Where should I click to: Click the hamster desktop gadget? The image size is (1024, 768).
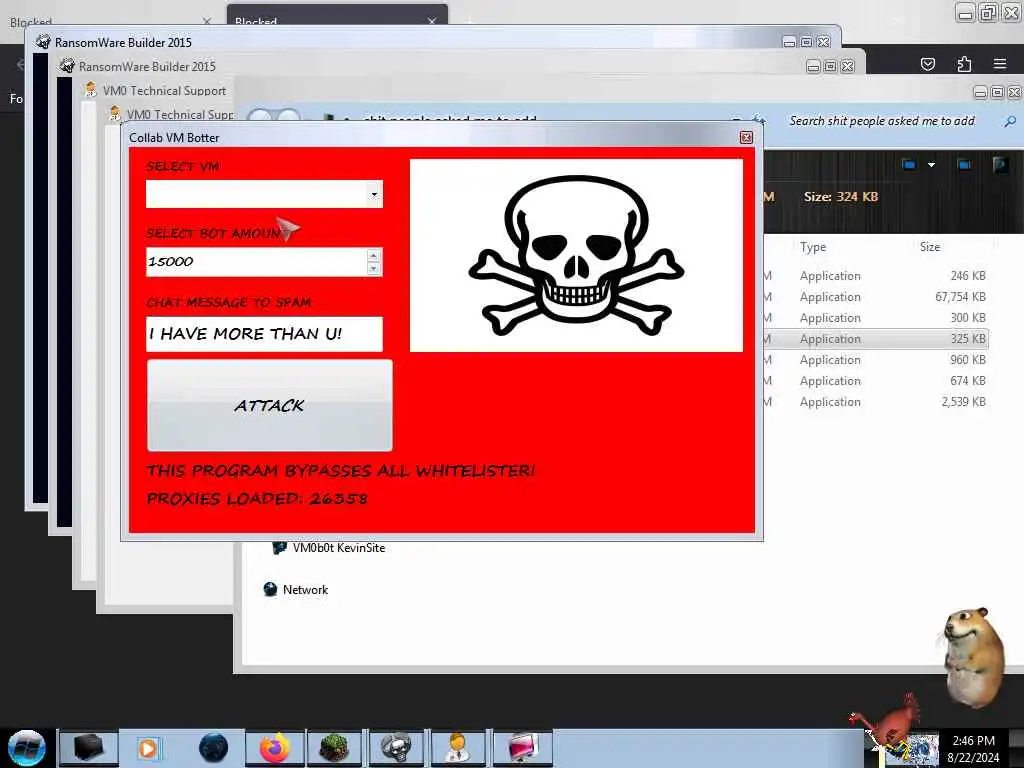pyautogui.click(x=972, y=658)
